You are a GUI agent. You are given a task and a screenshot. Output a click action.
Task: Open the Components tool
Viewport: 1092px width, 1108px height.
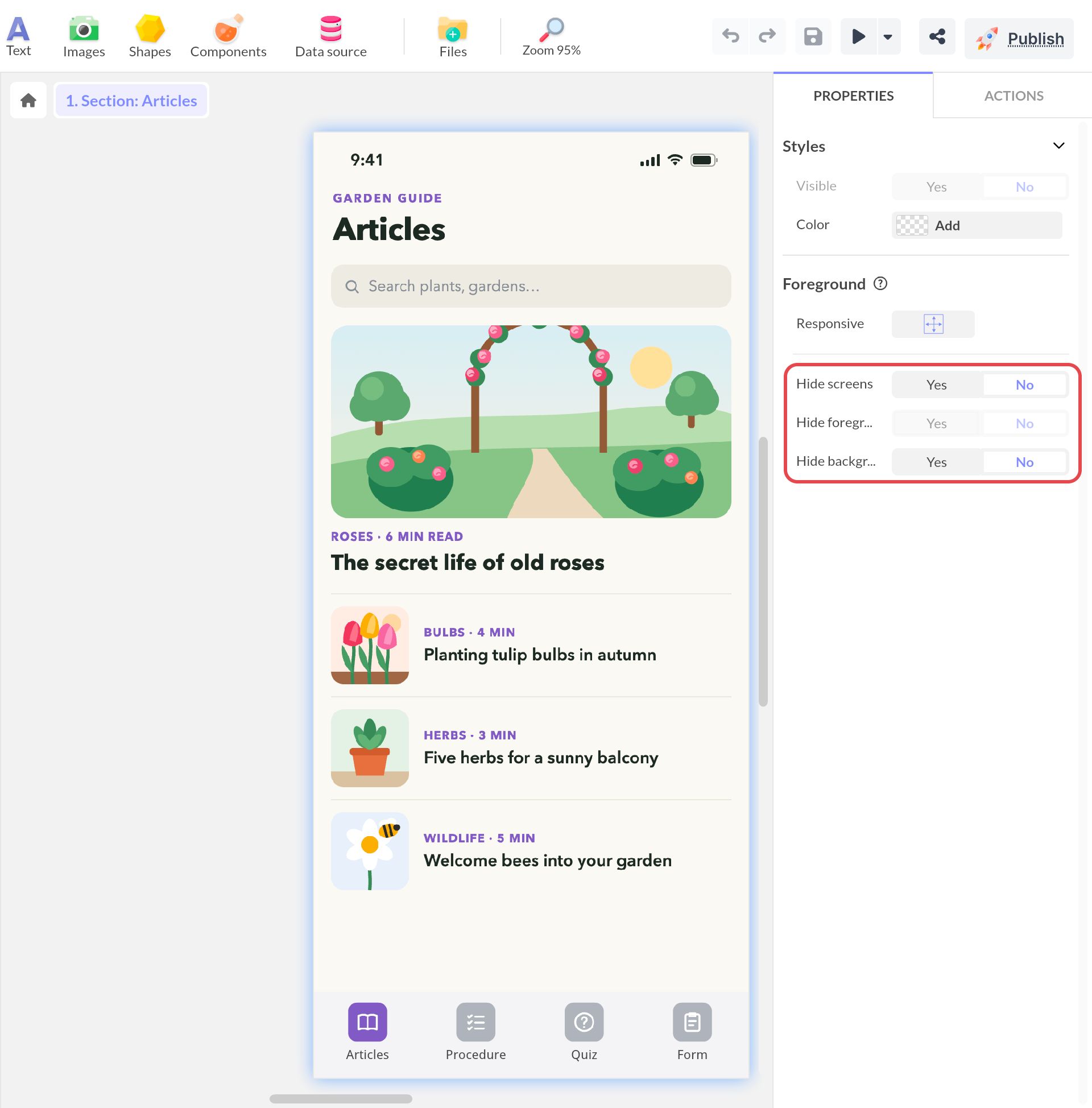(228, 37)
